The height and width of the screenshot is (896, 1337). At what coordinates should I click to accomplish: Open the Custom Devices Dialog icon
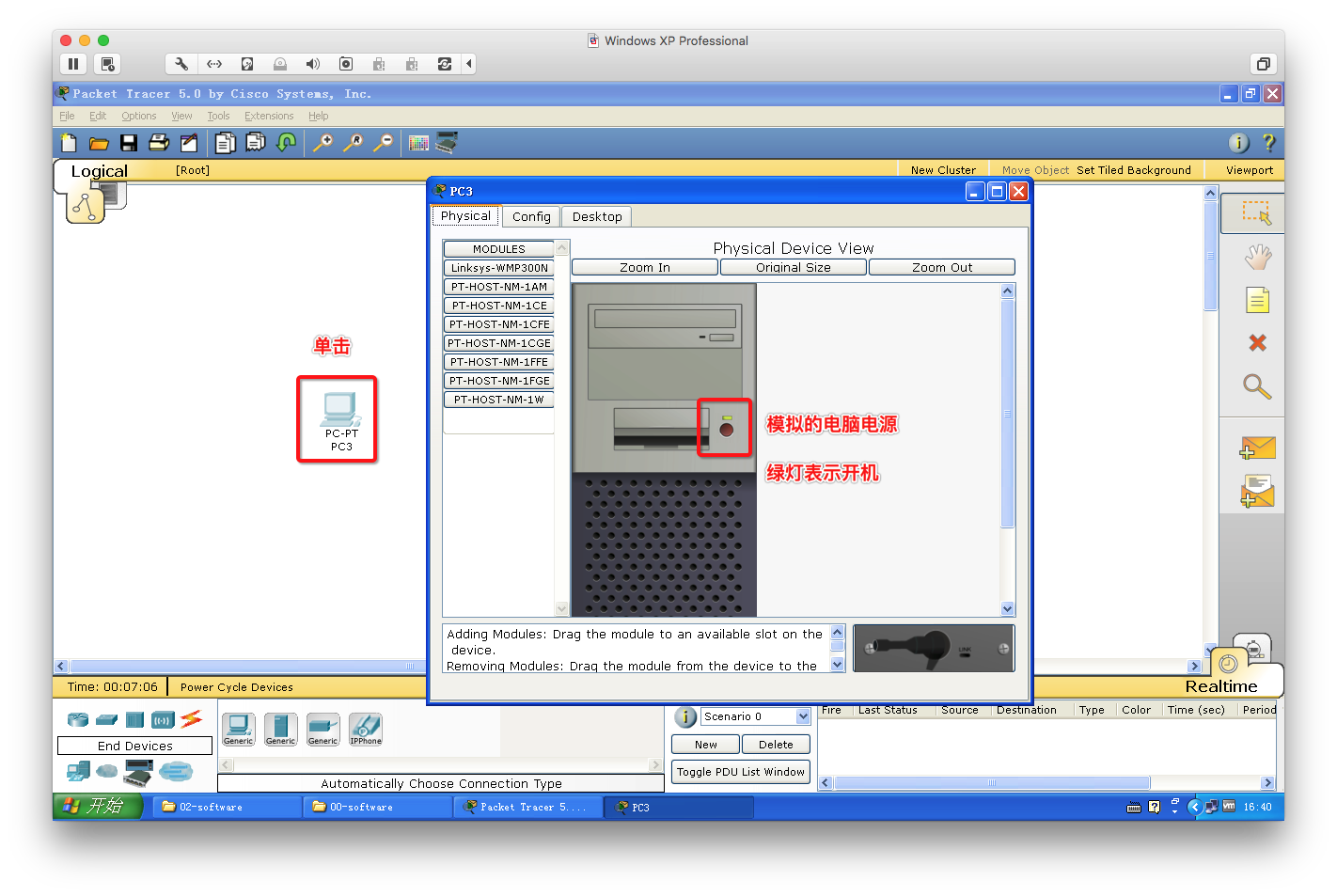(x=447, y=143)
